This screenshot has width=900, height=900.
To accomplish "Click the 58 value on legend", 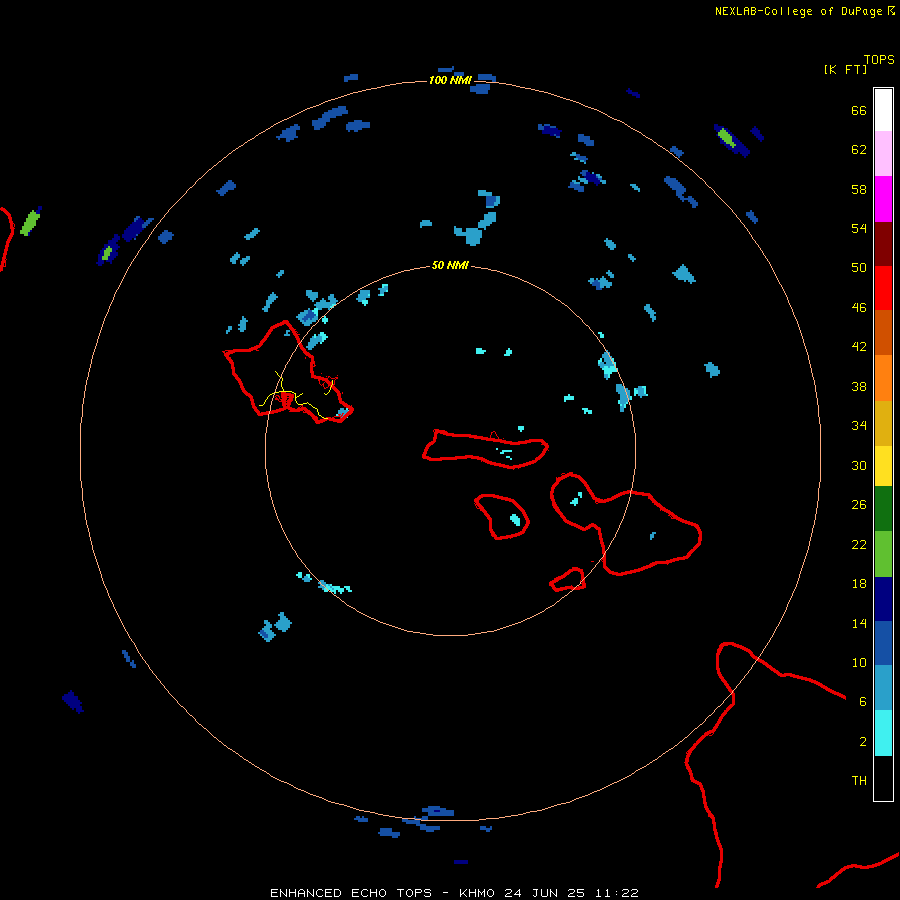I will (x=859, y=189).
